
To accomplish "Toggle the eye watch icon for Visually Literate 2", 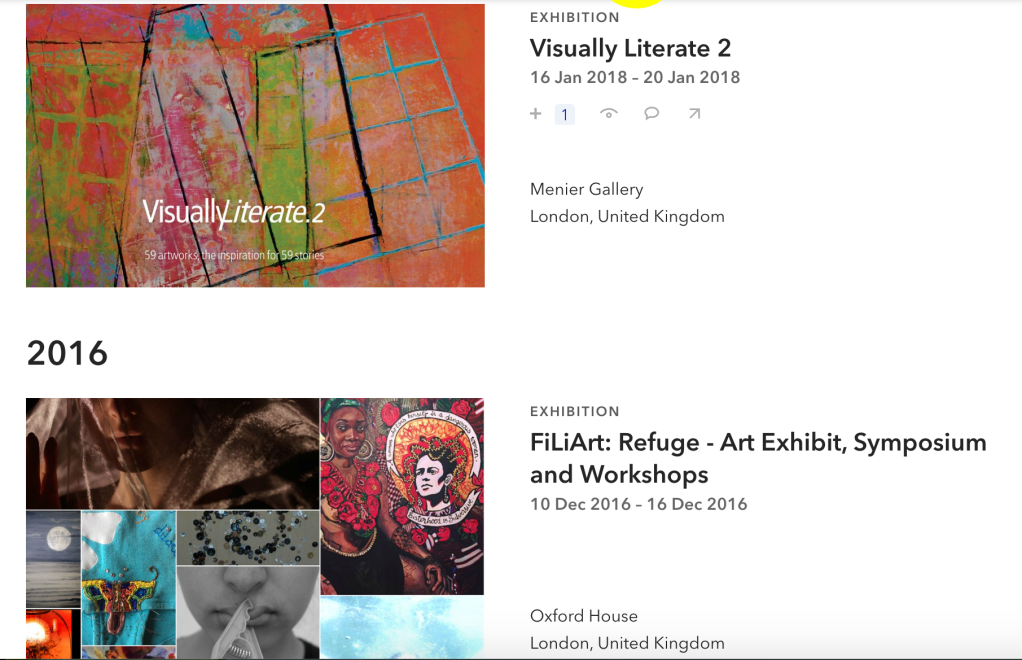I will pyautogui.click(x=608, y=114).
